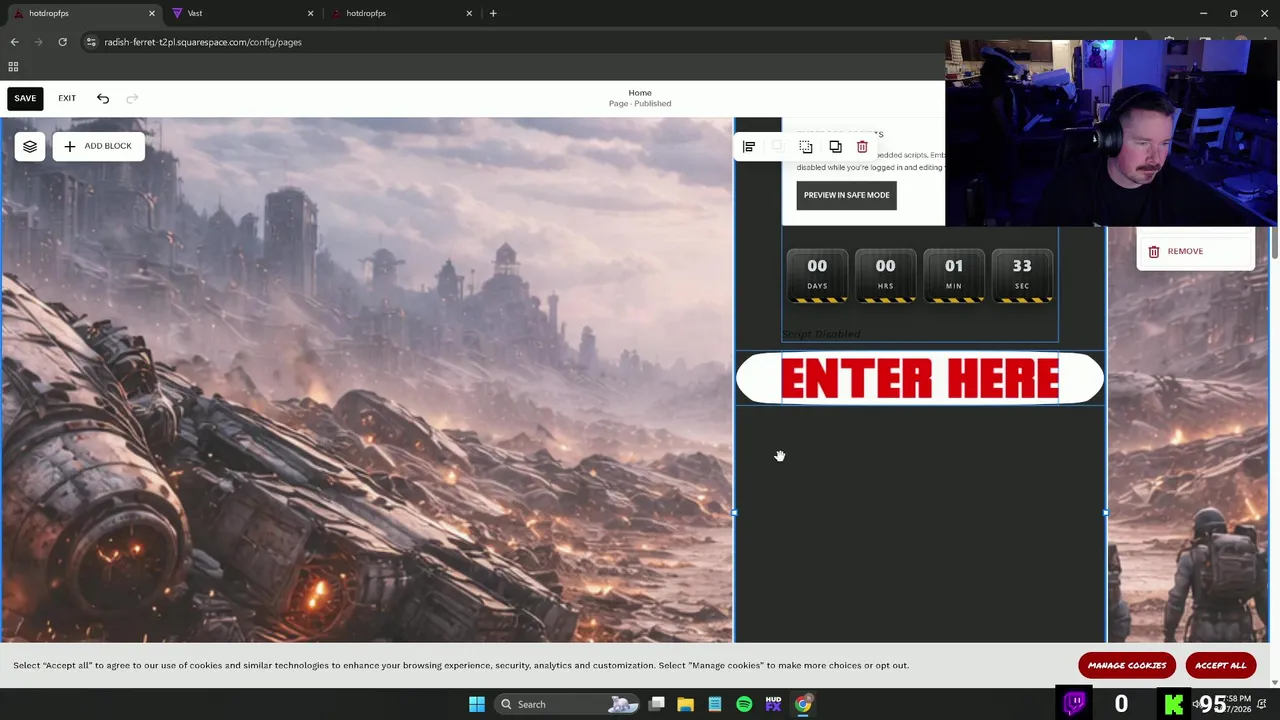Viewport: 1280px width, 720px height.
Task: Close the Vast tab
Action: click(310, 13)
